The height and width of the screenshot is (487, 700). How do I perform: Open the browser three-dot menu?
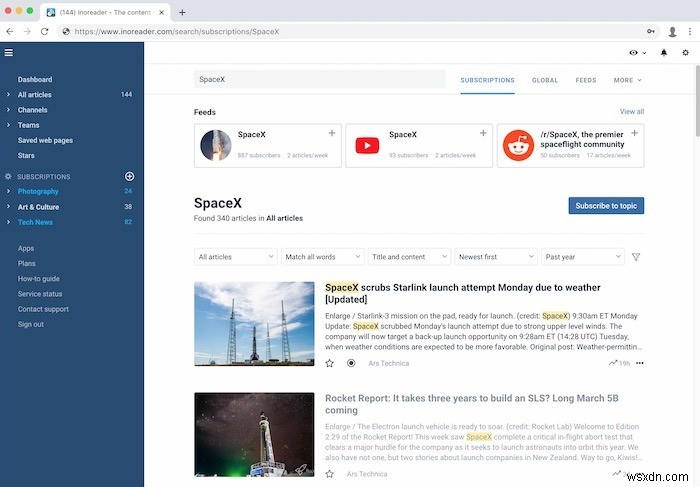click(690, 31)
